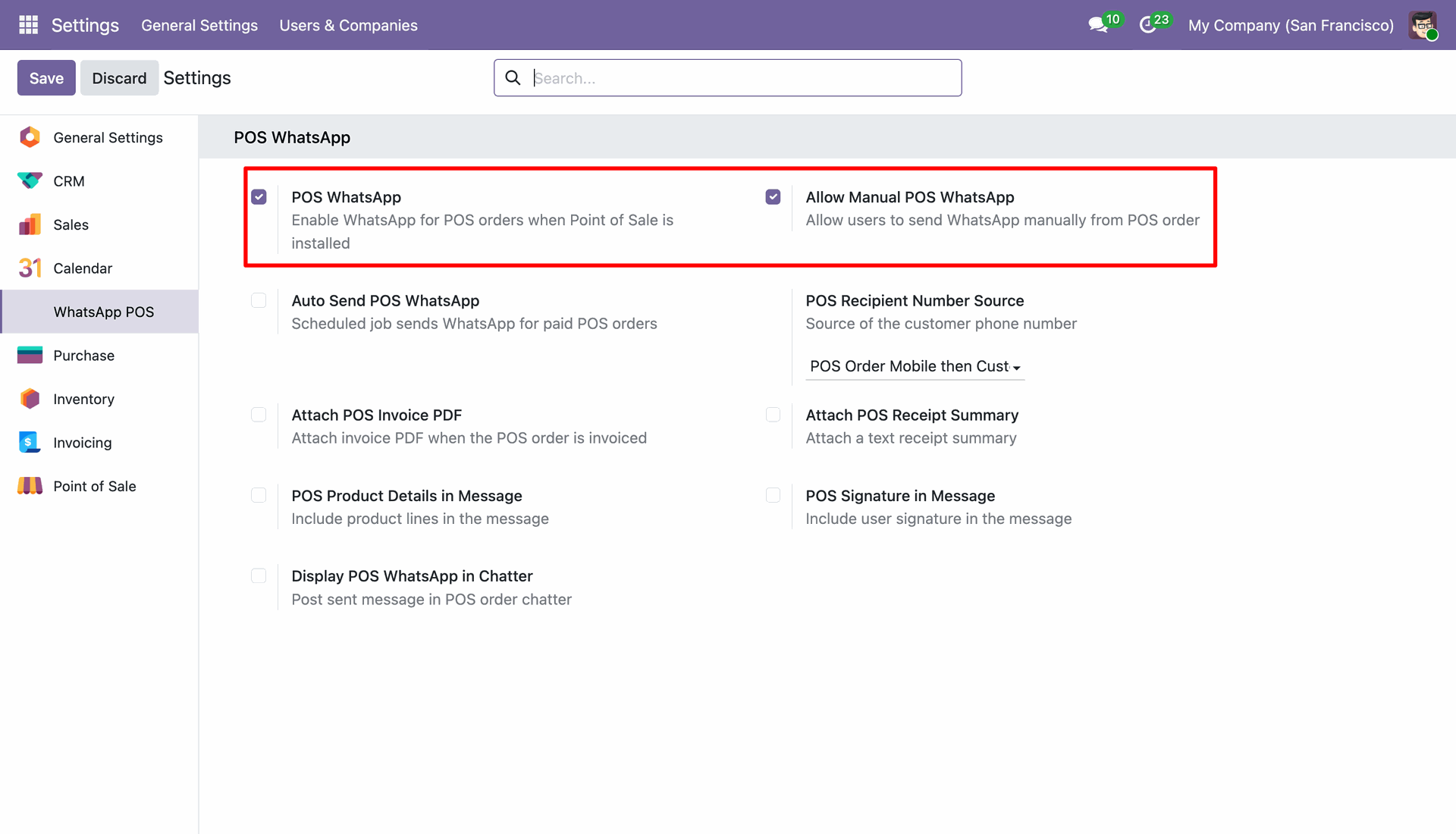Enable Display POS WhatsApp in Chatter
Screen dimensions: 1456x834
tap(259, 575)
